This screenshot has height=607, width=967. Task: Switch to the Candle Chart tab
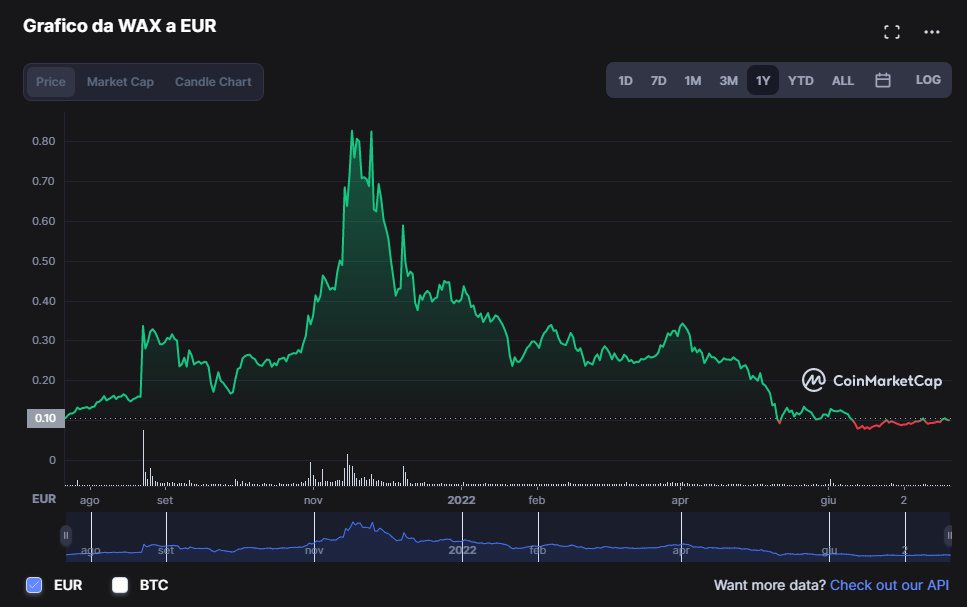(213, 81)
